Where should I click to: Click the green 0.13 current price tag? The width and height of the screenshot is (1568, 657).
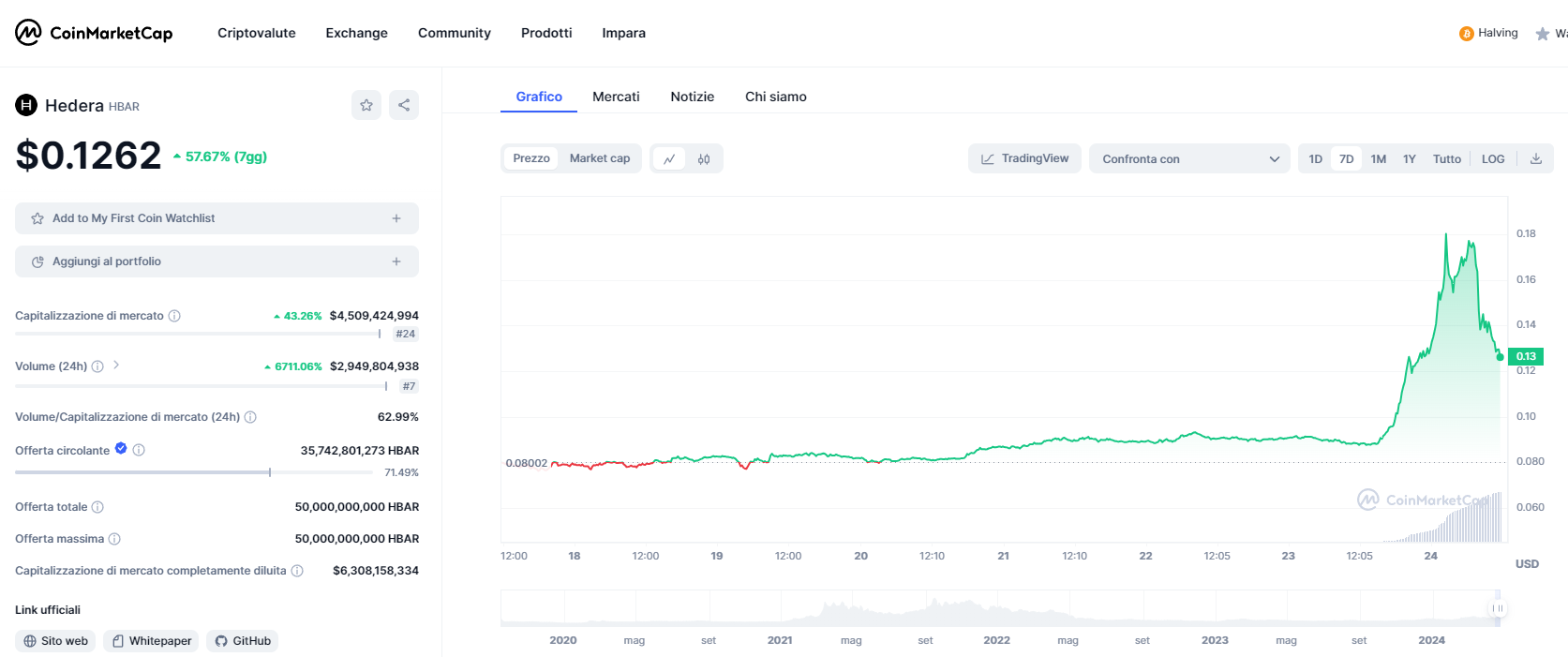[1527, 356]
